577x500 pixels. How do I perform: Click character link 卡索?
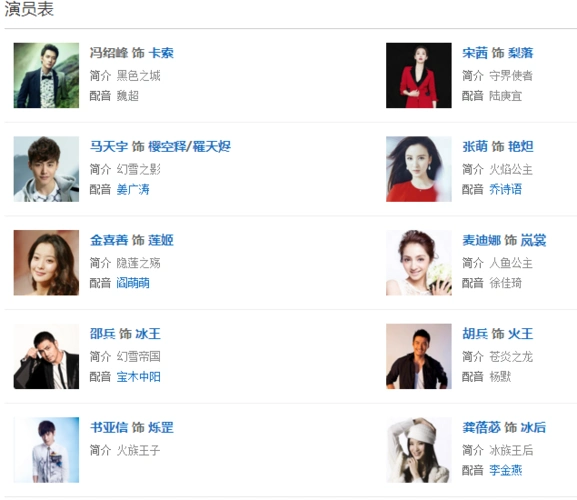[161, 53]
